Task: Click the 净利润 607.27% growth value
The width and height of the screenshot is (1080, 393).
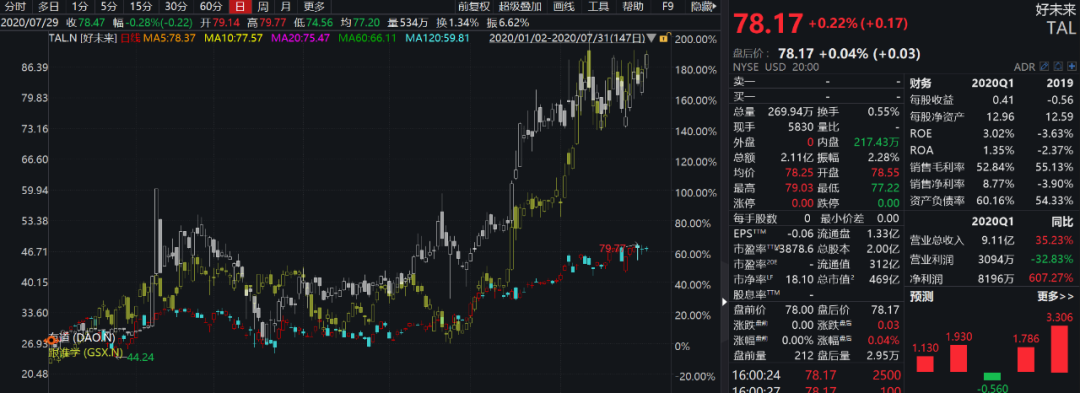Action: (1052, 278)
